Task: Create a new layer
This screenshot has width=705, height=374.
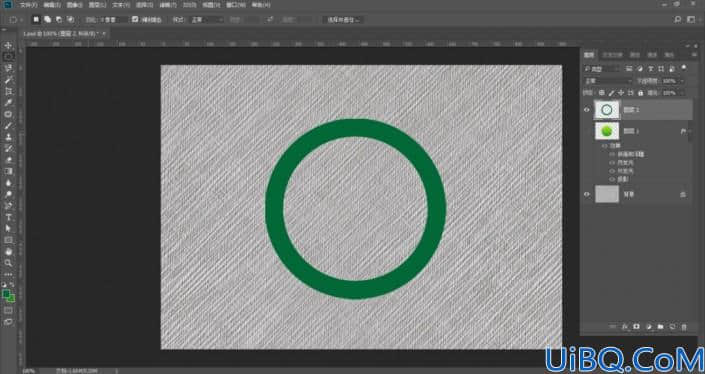Action: point(673,327)
